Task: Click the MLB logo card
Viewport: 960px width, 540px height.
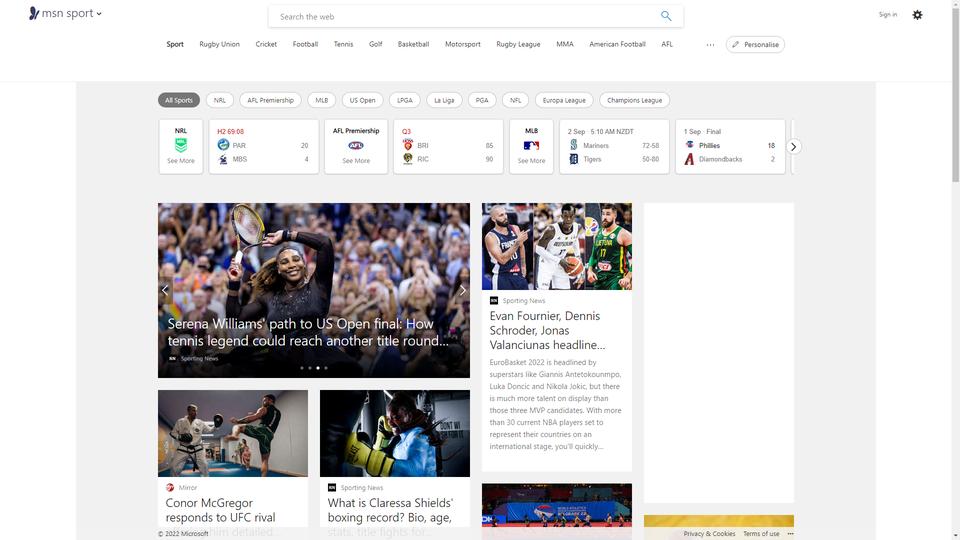Action: tap(531, 146)
